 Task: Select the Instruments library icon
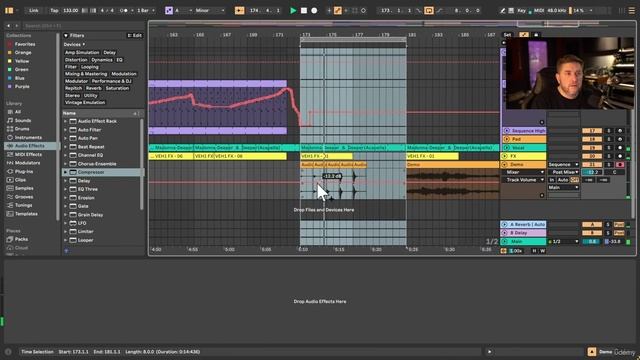click(x=10, y=138)
